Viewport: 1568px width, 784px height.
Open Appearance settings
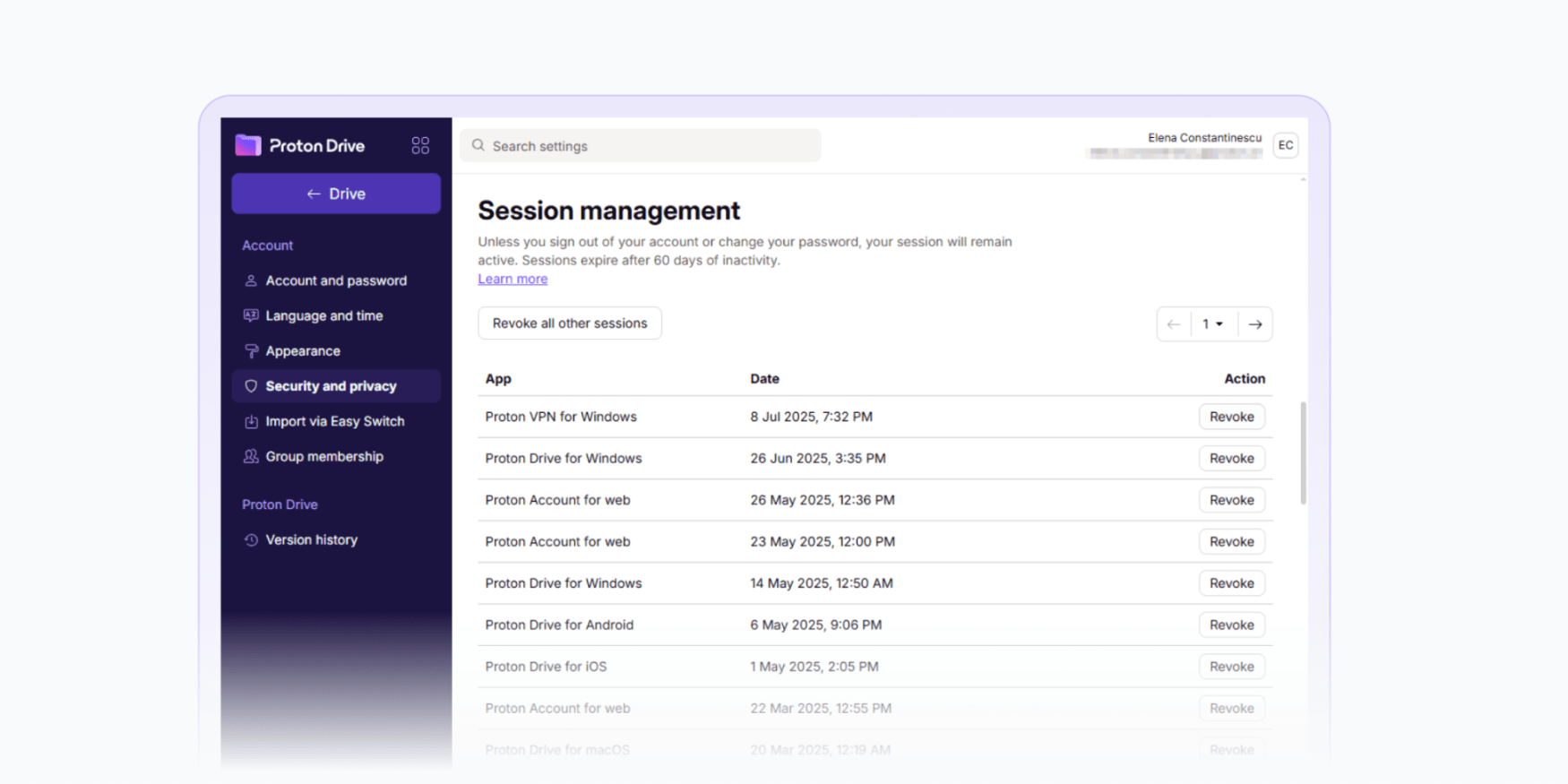click(x=336, y=351)
